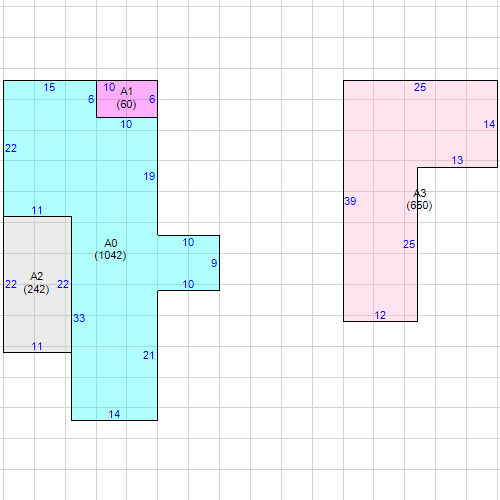Viewport: 500px width, 500px height.
Task: Select the "A0 (1042)" area label
Action: [110, 249]
